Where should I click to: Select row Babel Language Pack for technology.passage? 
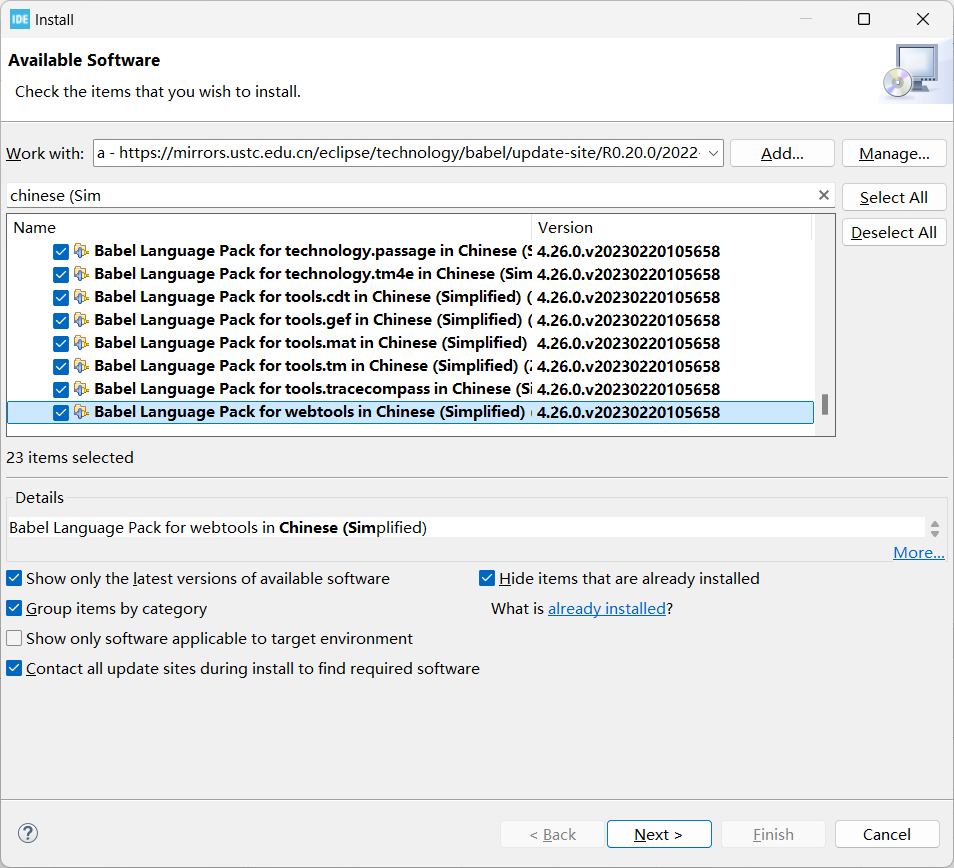(410, 251)
